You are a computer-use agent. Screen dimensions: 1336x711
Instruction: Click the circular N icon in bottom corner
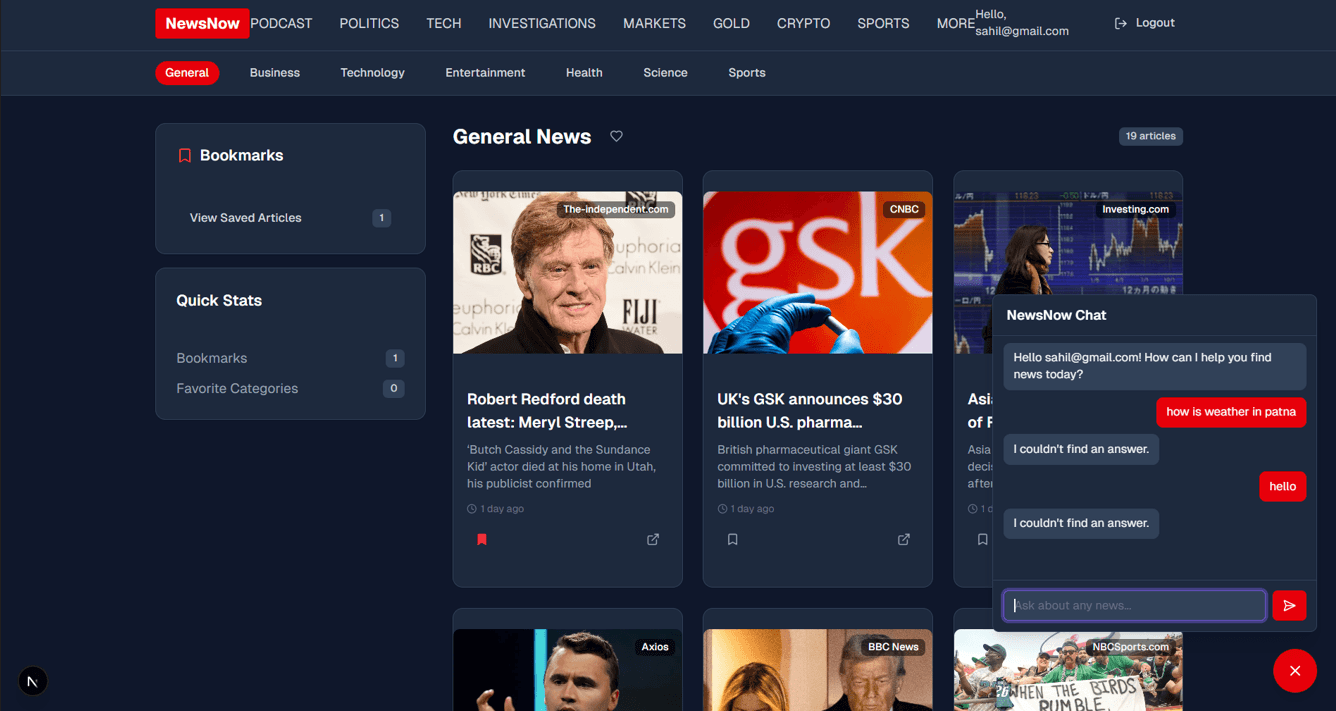pyautogui.click(x=32, y=680)
